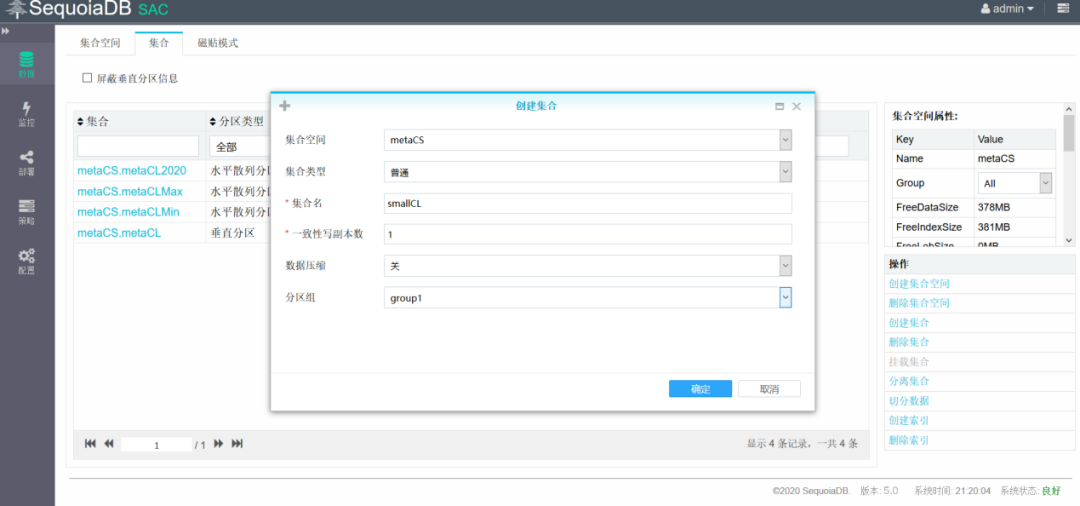Open the Strategy server icon in sidebar
This screenshot has width=1080, height=506.
click(x=27, y=213)
